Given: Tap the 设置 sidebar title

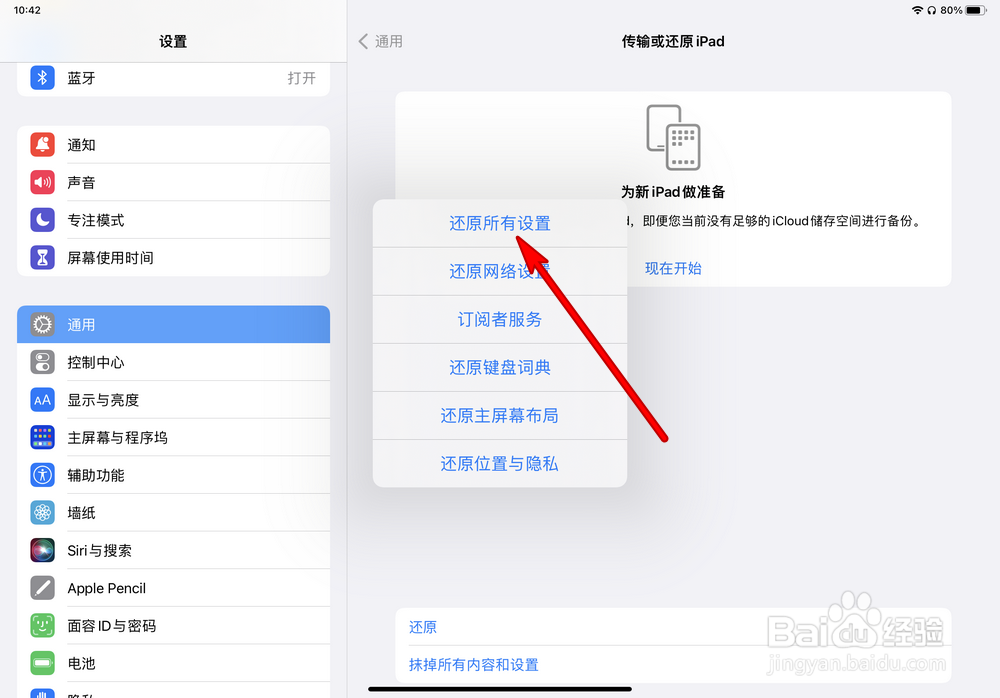Looking at the screenshot, I should (173, 41).
